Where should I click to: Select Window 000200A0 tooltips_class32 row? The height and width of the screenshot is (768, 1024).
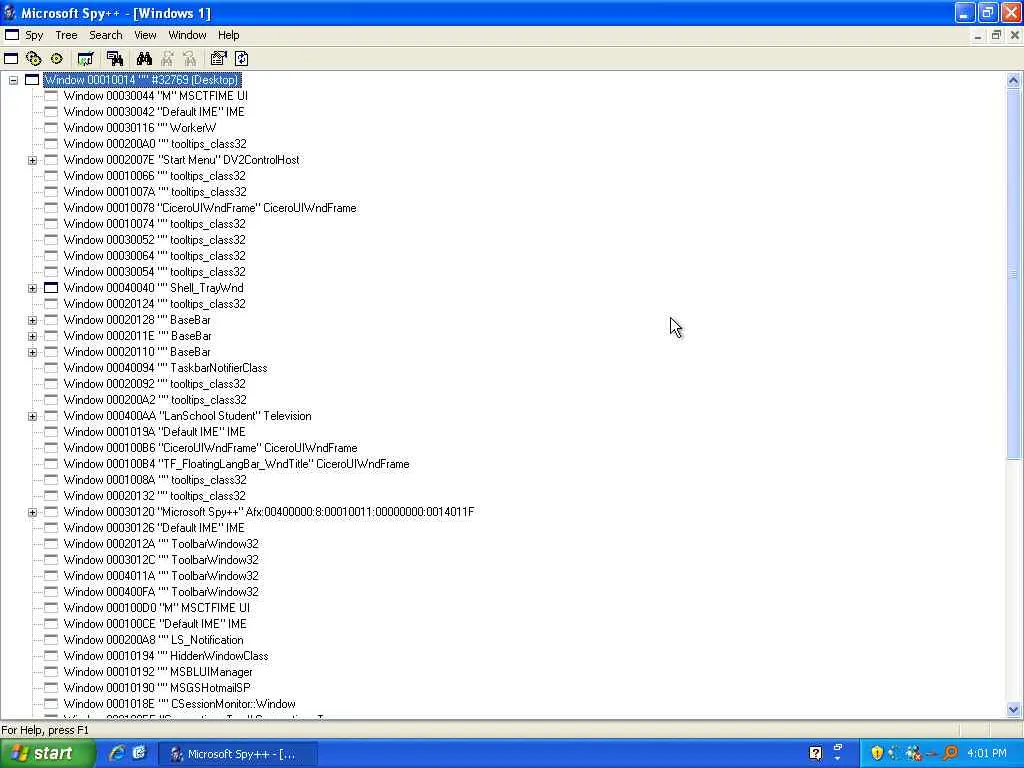155,144
